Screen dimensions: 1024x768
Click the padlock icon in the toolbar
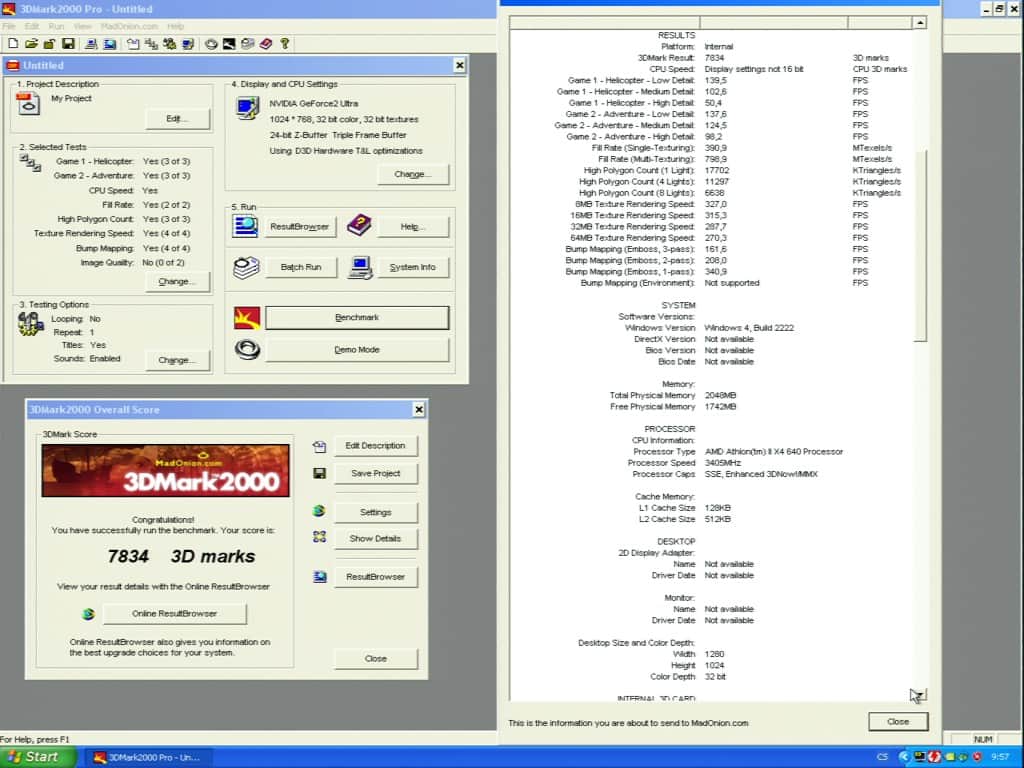pos(49,44)
